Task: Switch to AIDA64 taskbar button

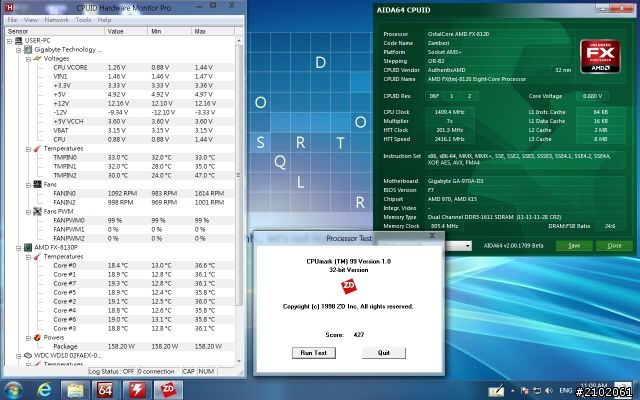Action: (105, 390)
